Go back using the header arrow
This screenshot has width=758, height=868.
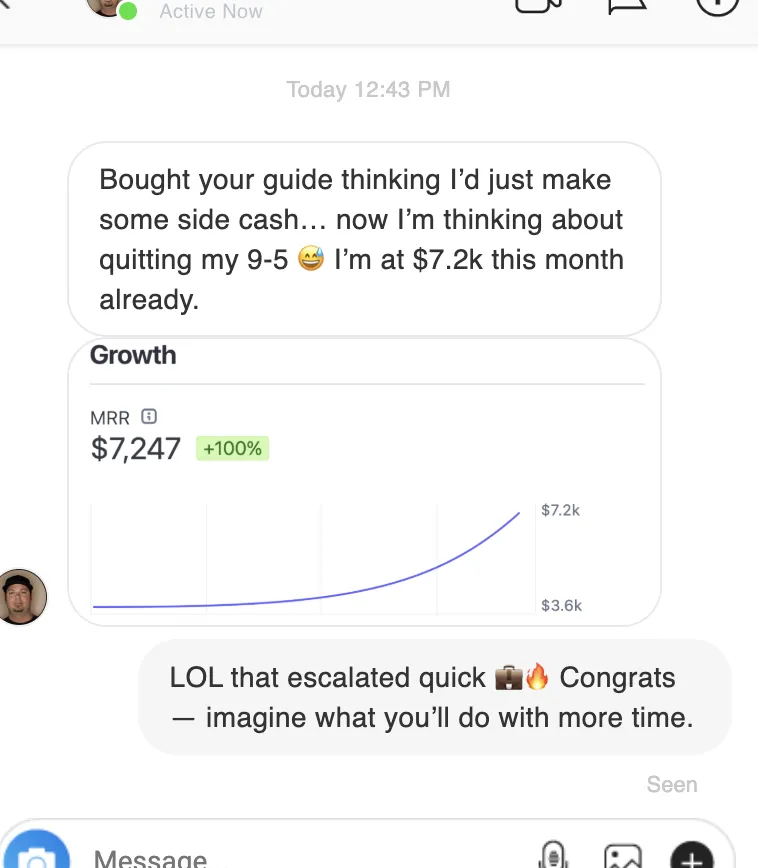[6, 3]
